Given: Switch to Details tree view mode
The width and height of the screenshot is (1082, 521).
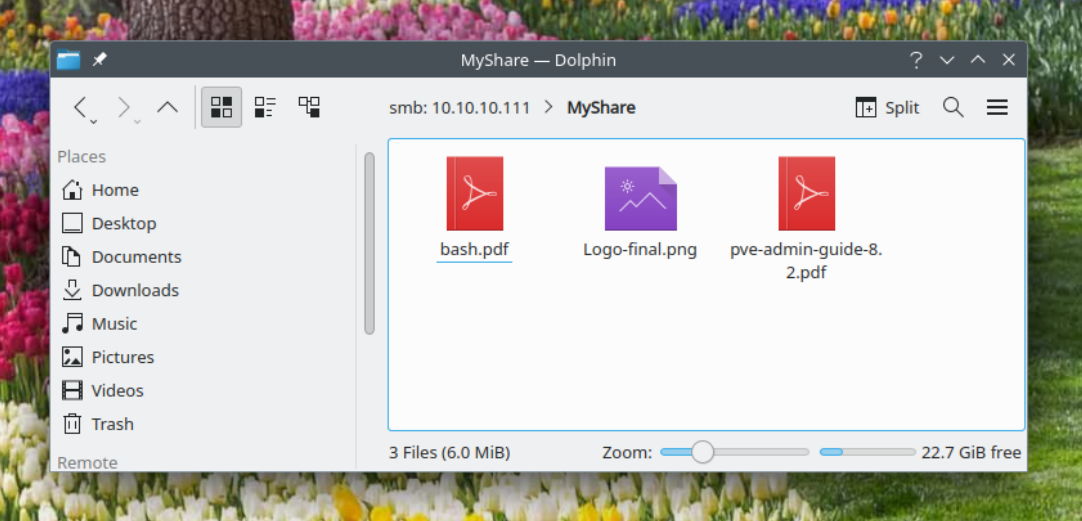Looking at the screenshot, I should point(309,107).
